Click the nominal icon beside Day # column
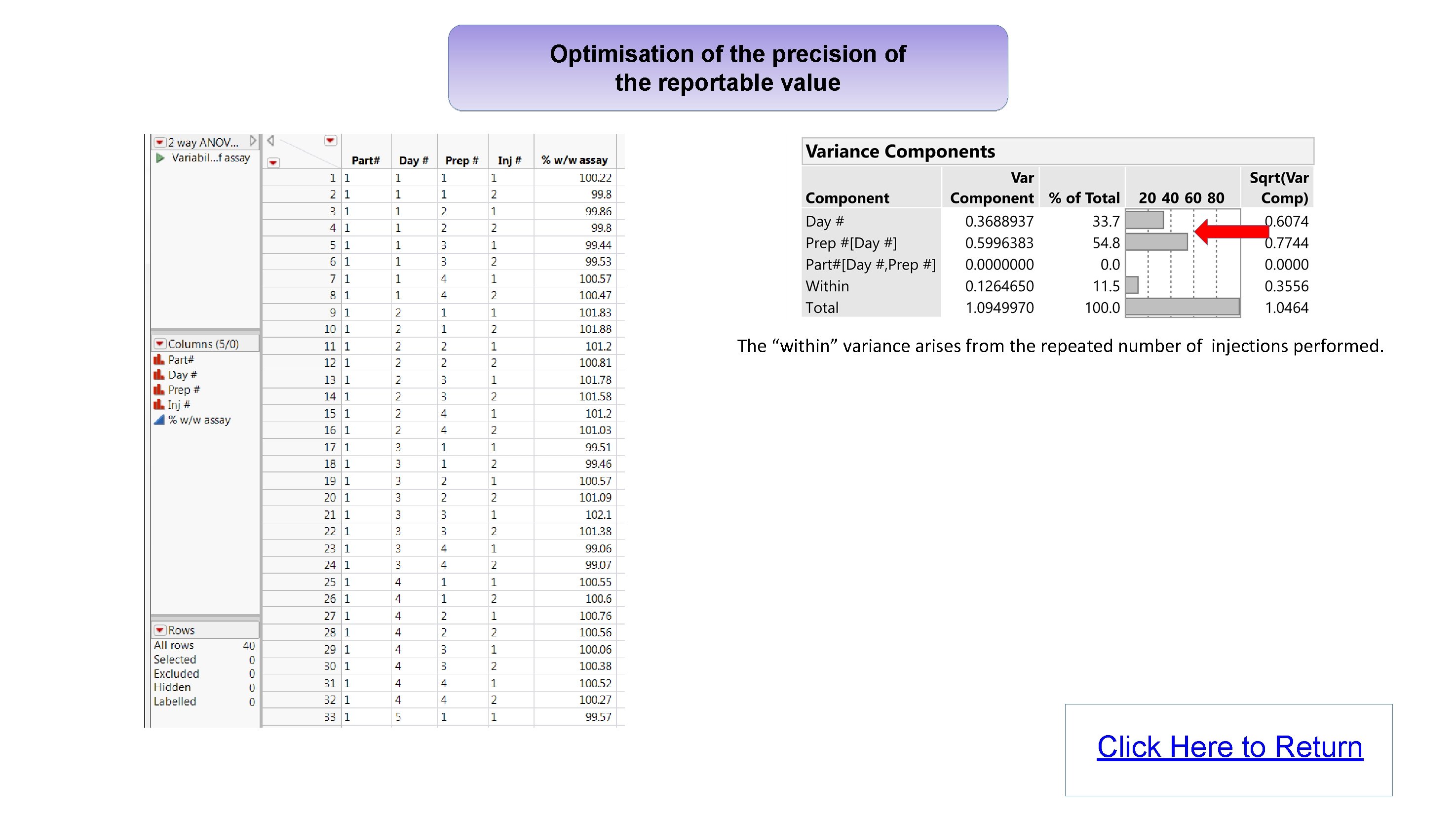The image size is (1456, 819). (159, 375)
